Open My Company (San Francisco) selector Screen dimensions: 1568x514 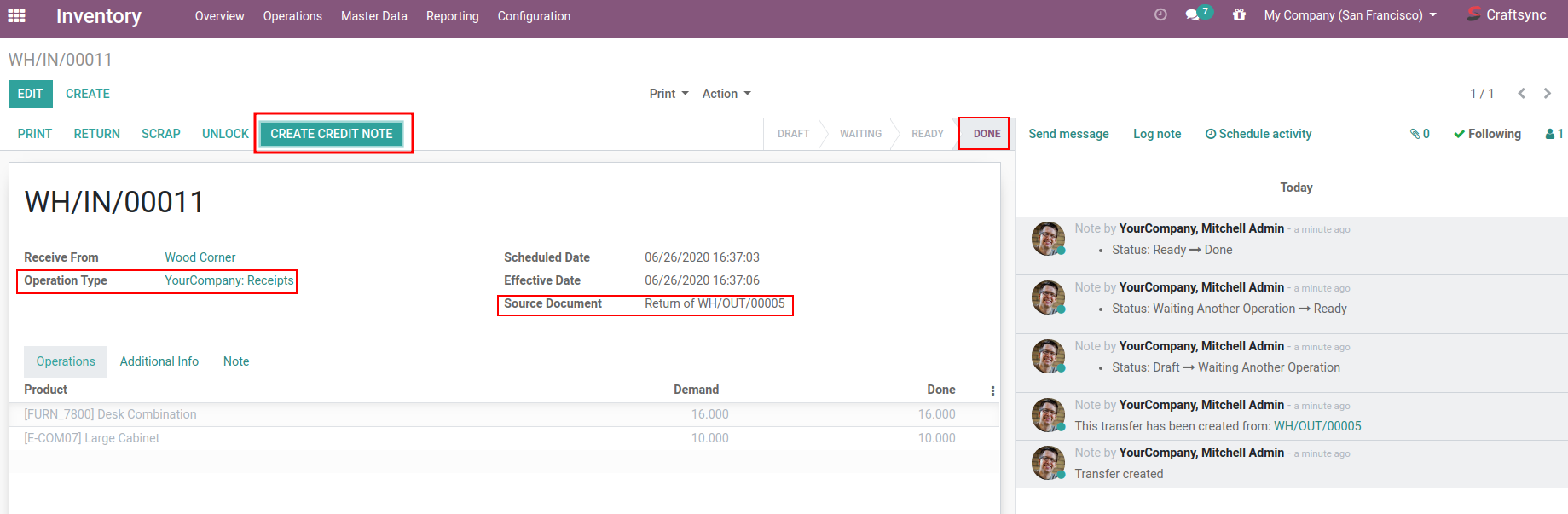[1350, 15]
